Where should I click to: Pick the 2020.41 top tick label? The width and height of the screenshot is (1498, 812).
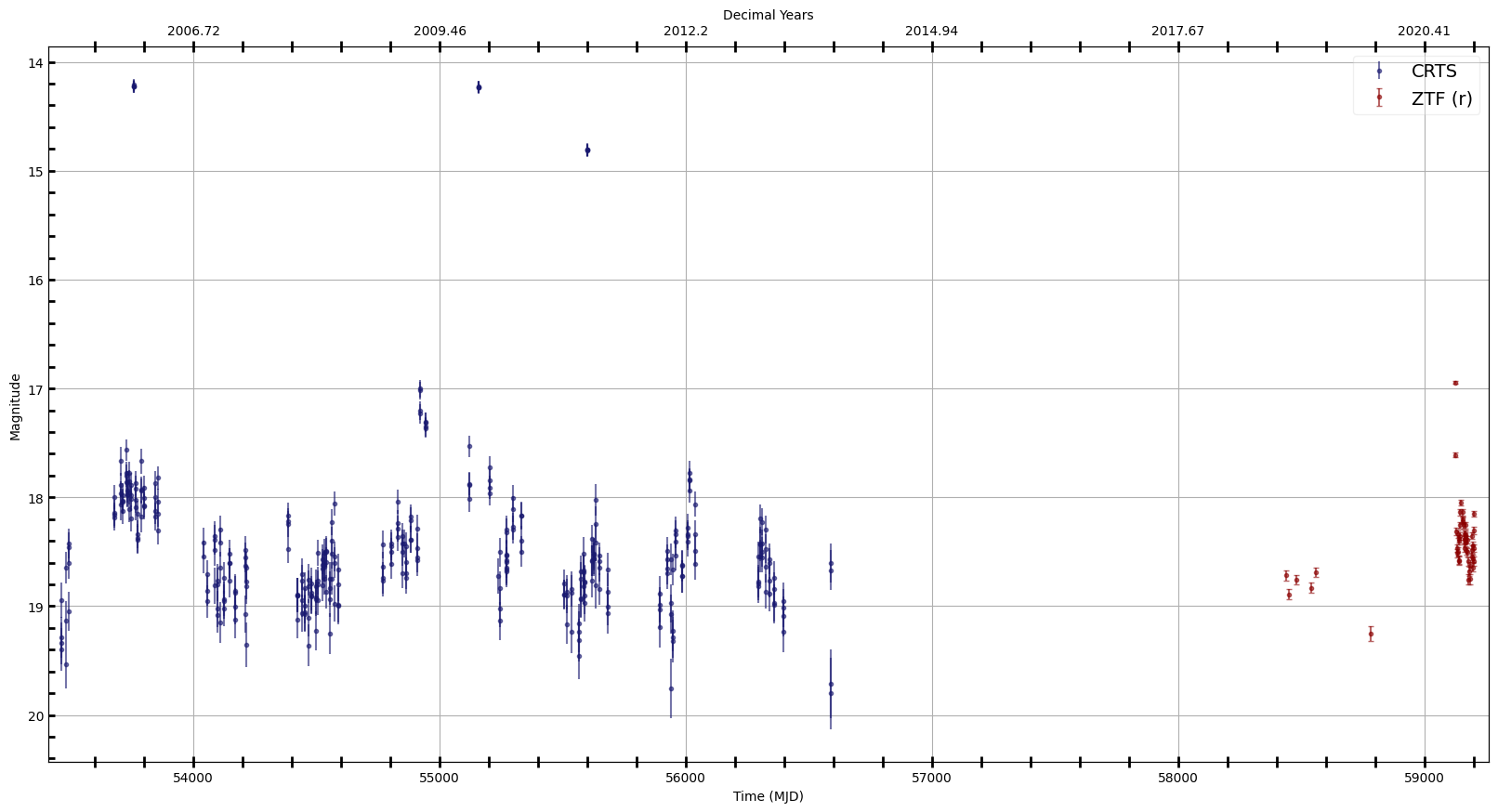coord(1424,31)
